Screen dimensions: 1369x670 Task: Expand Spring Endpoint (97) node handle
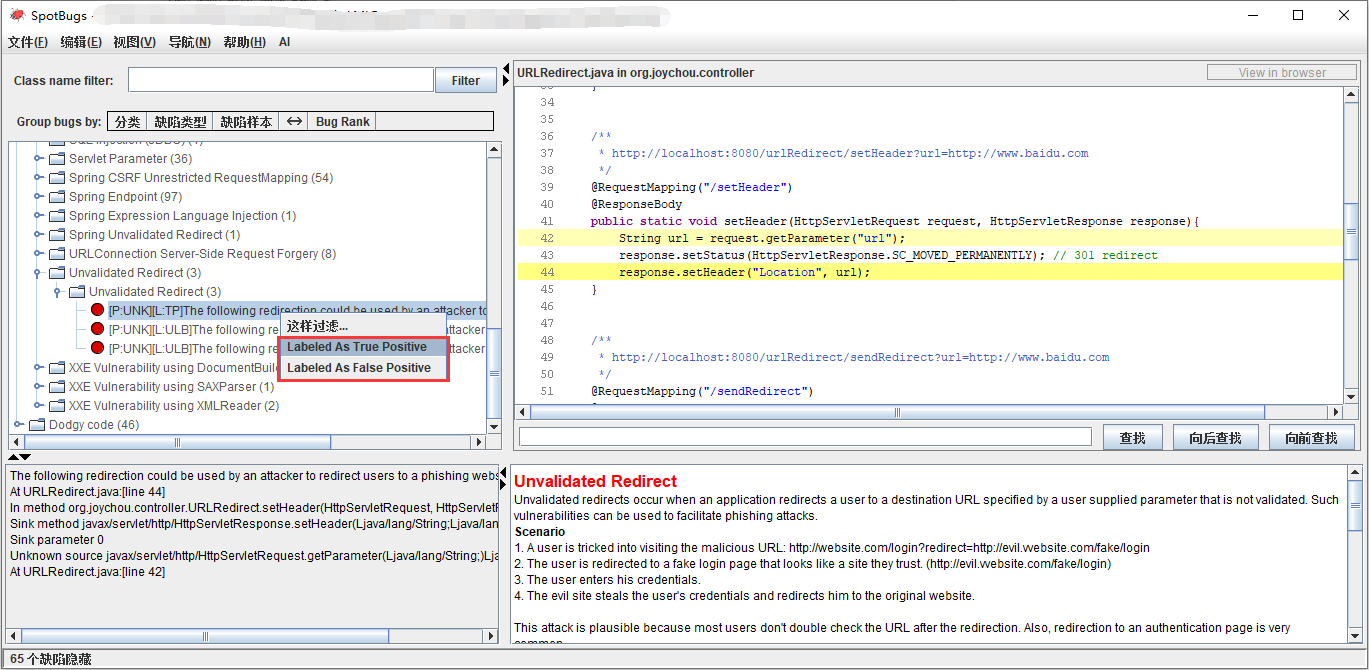point(38,196)
